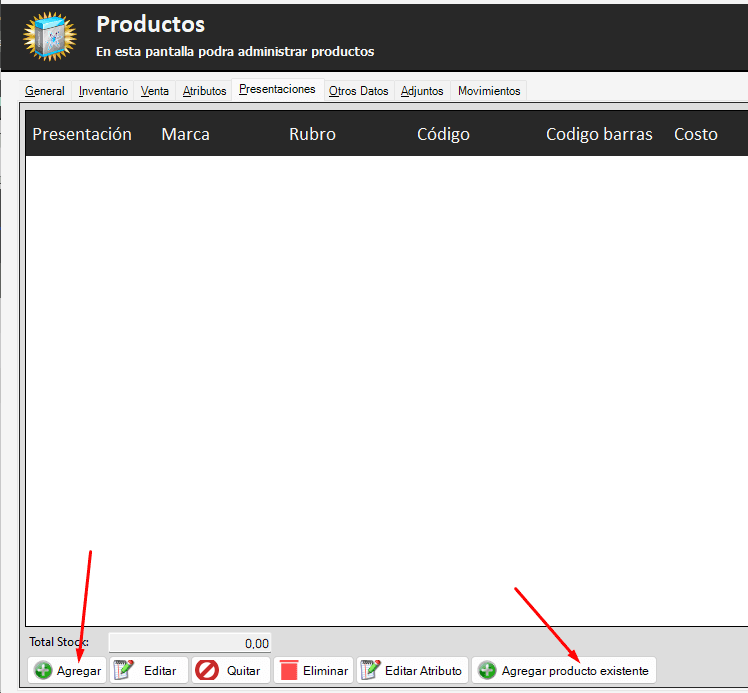
Task: Click the Rubro column header
Action: click(x=312, y=134)
